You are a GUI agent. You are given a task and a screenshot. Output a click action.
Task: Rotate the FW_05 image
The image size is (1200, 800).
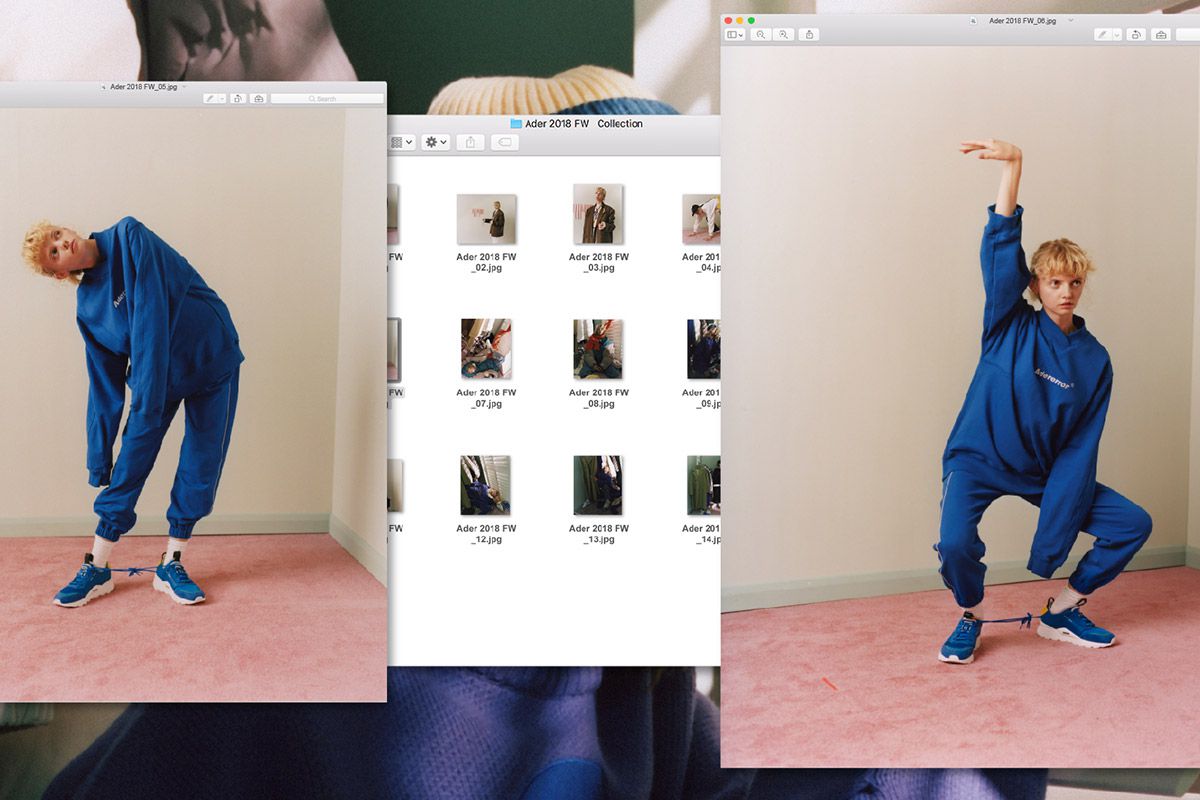click(x=238, y=99)
